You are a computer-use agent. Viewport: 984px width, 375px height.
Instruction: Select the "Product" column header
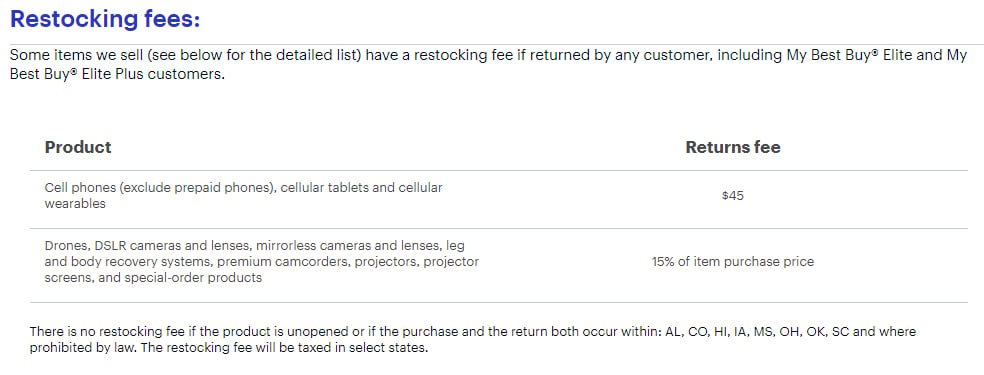[78, 147]
